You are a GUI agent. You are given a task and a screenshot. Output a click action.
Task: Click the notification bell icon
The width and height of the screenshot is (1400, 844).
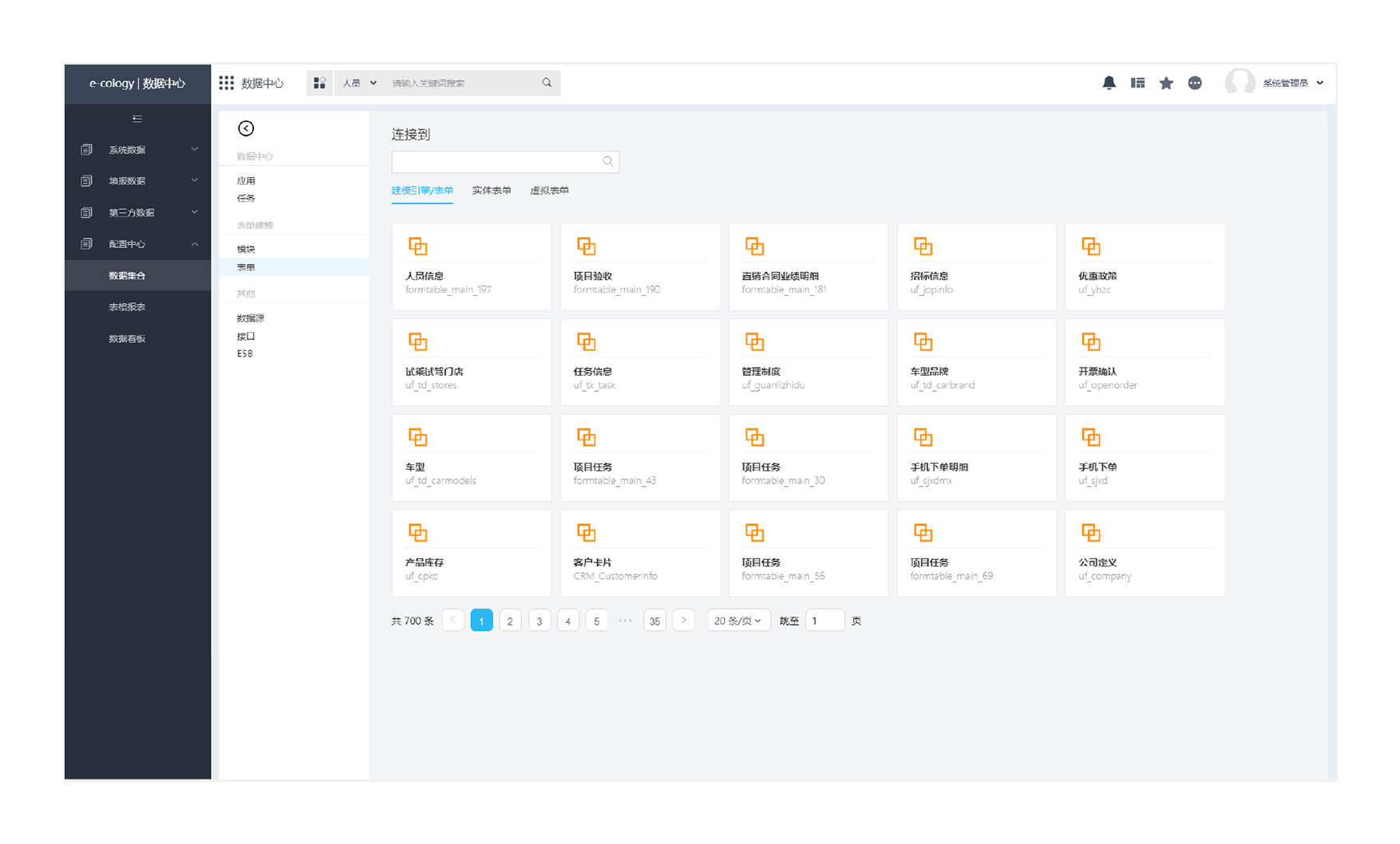[x=1109, y=83]
